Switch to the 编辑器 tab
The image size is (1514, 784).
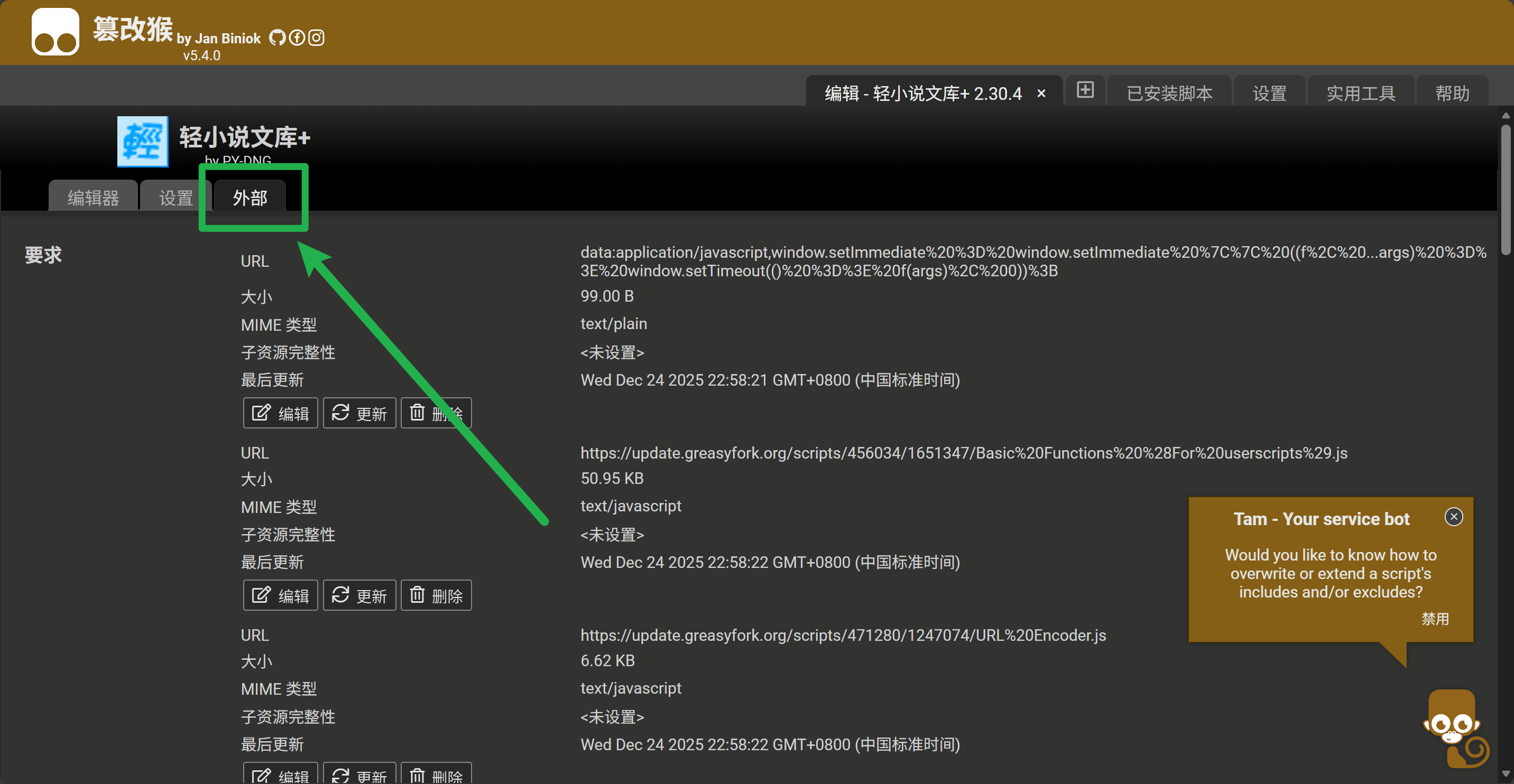[94, 198]
